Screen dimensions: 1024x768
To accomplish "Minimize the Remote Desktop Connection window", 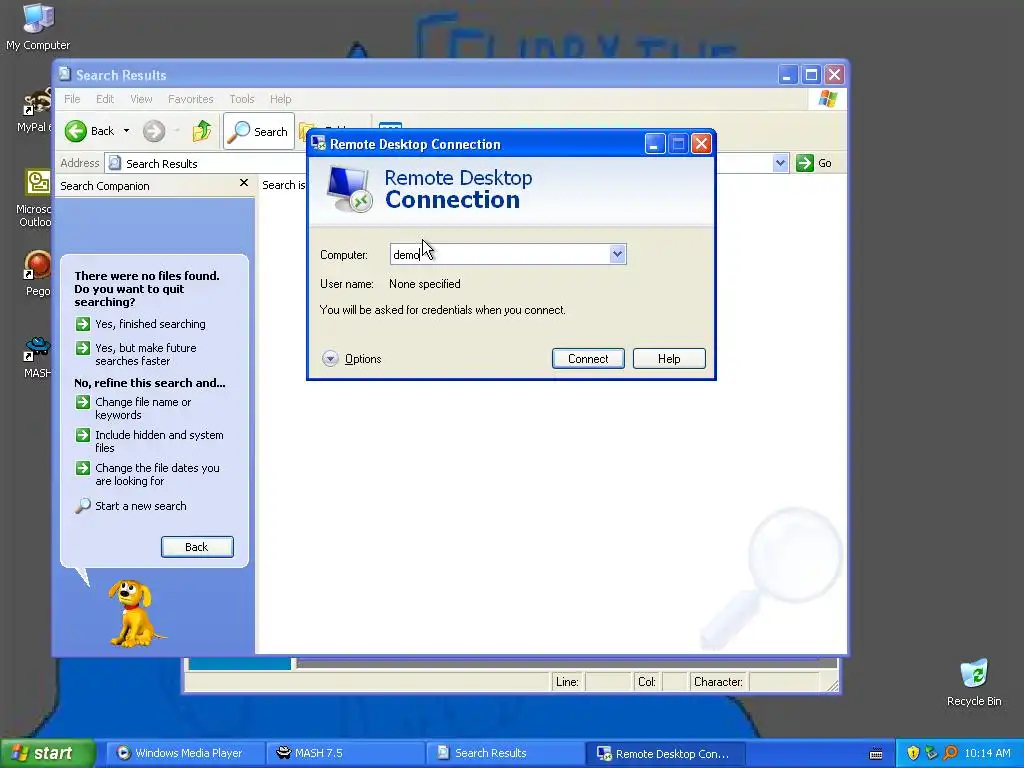I will [x=654, y=144].
